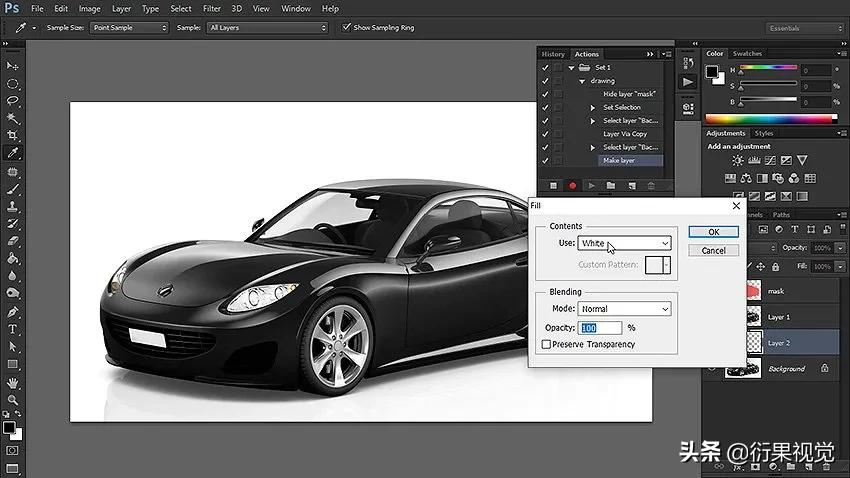The width and height of the screenshot is (850, 478).
Task: Click OK in the Fill dialog
Action: [x=713, y=232]
